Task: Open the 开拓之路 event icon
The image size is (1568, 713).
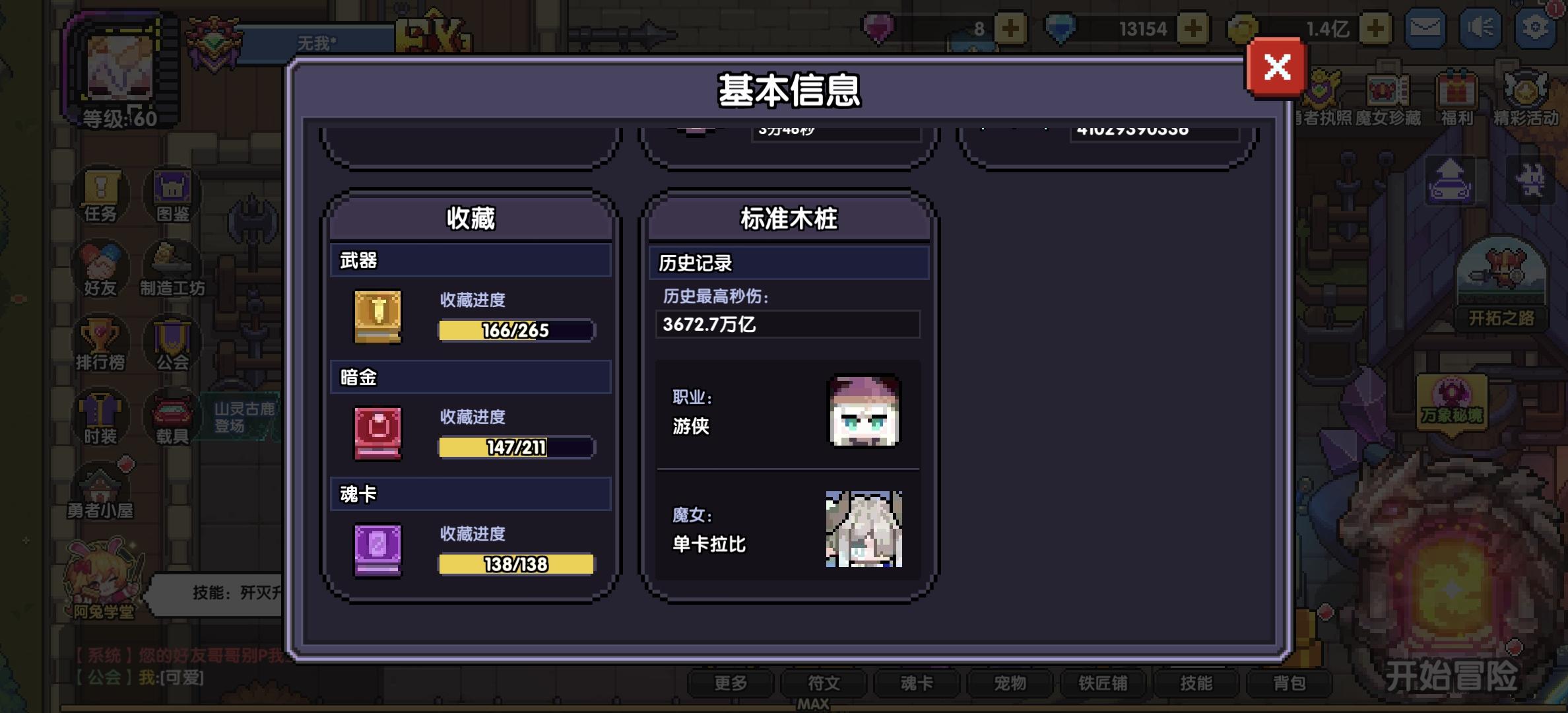Action: [x=1501, y=284]
